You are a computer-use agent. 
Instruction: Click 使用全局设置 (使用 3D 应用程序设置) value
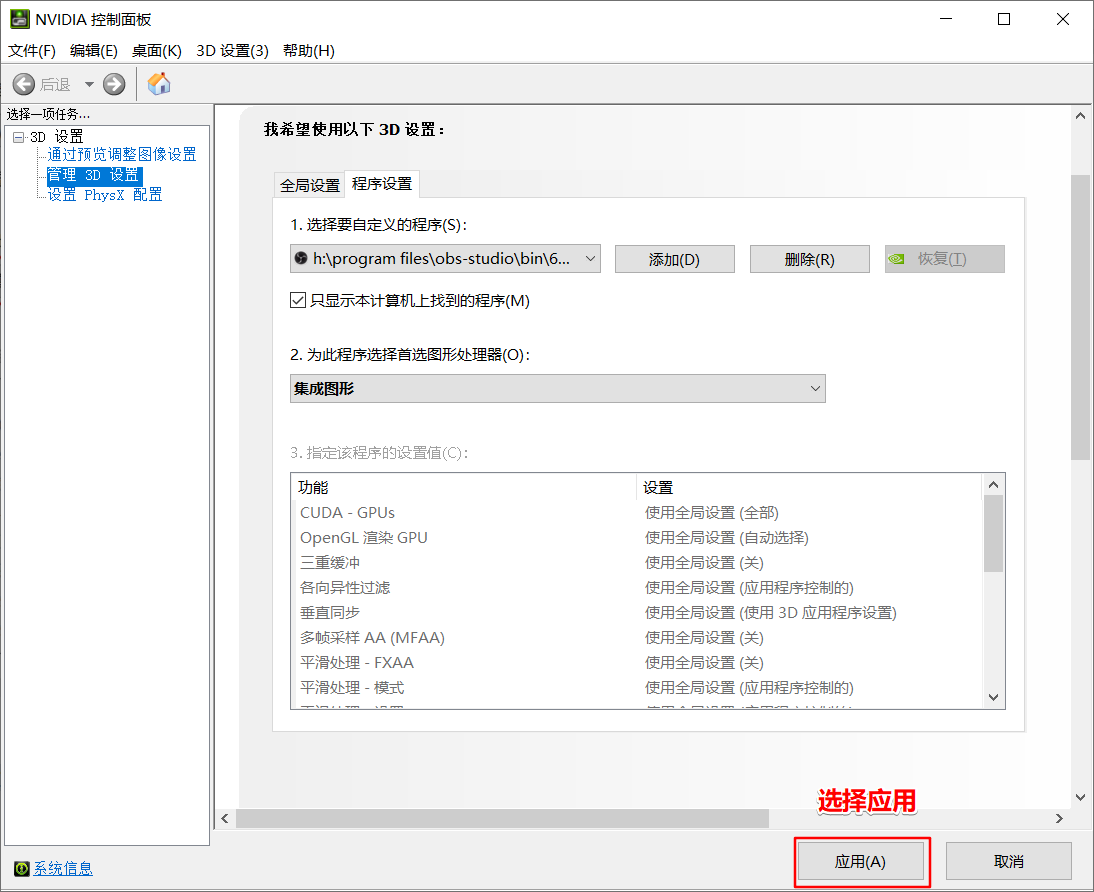tap(770, 613)
